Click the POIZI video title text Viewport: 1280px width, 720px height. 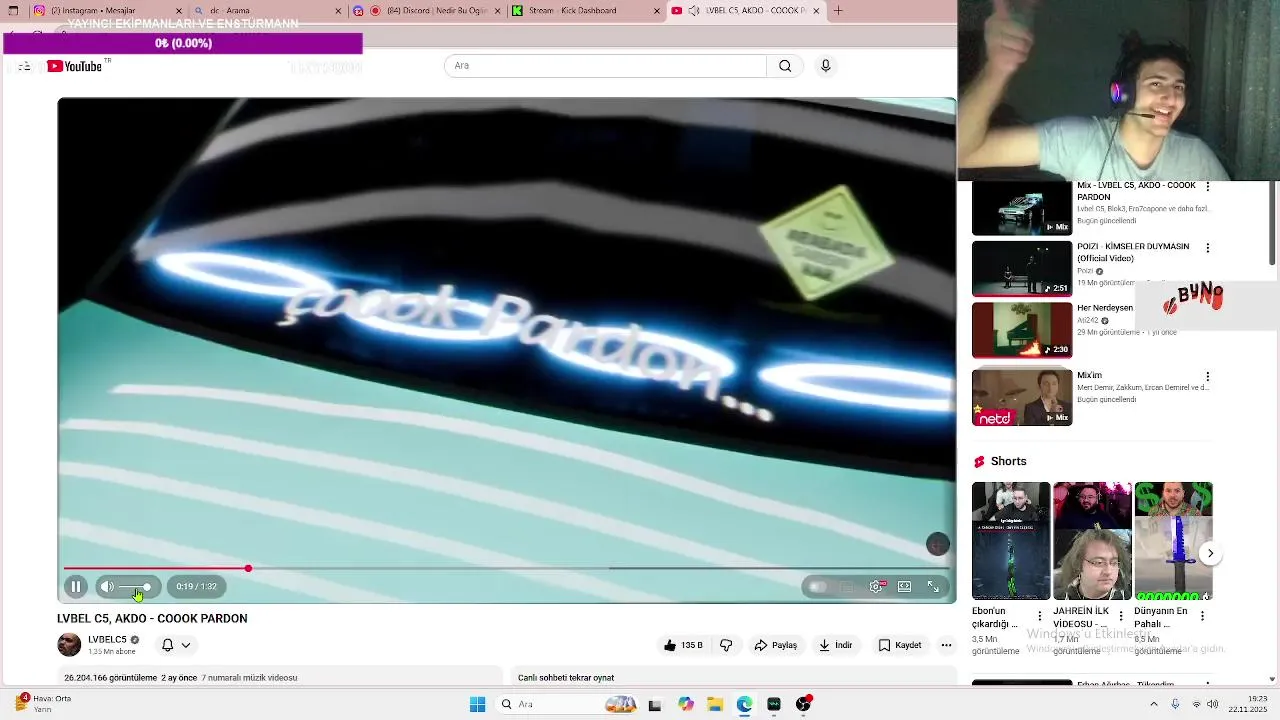click(x=1133, y=252)
